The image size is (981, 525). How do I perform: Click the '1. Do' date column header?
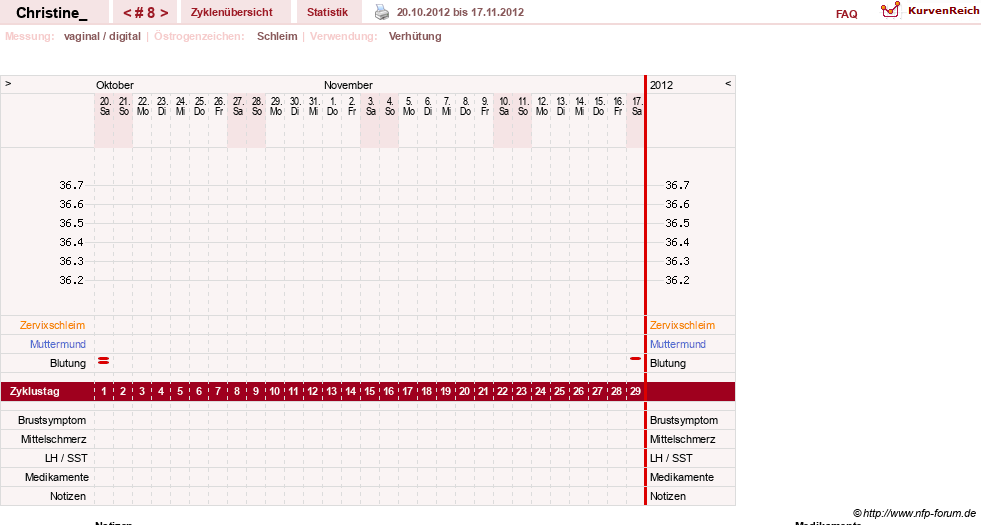coord(333,106)
